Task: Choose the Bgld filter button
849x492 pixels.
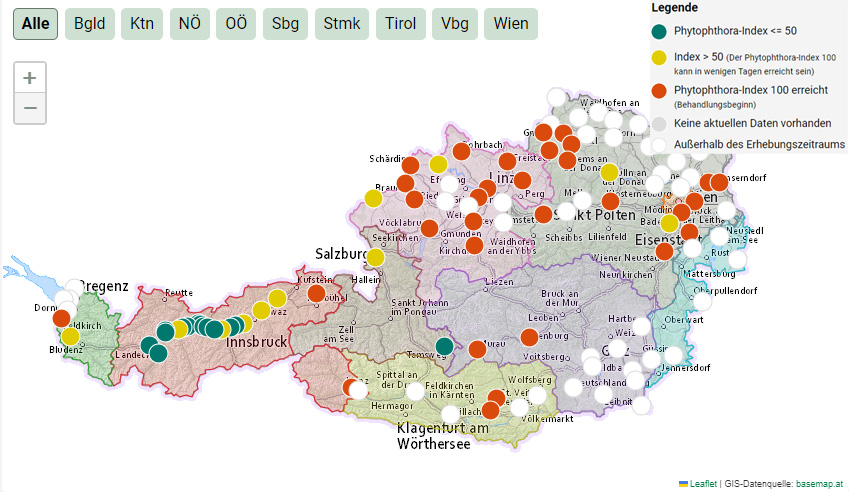Action: 90,24
